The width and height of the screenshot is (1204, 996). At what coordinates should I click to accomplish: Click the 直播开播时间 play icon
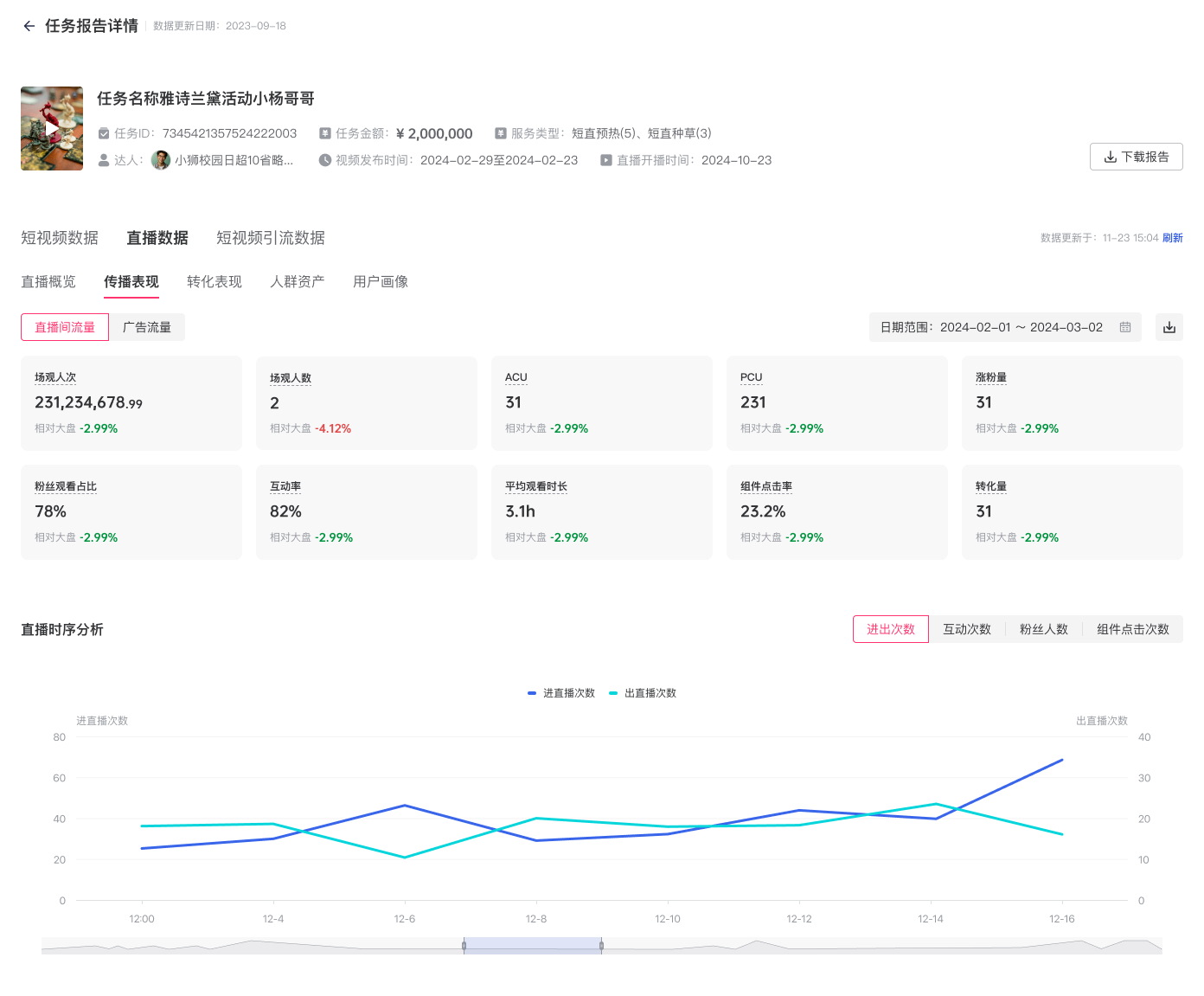pos(606,160)
